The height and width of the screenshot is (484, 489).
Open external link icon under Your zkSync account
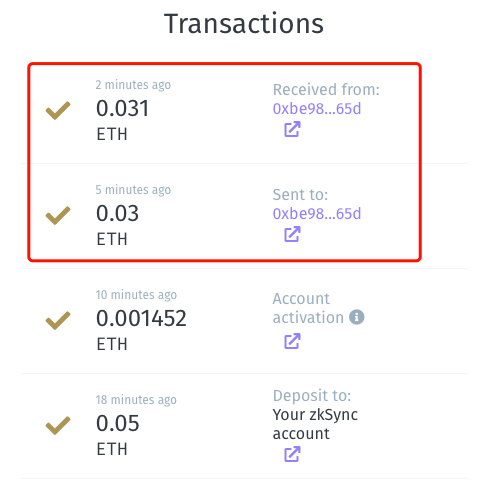tap(292, 454)
